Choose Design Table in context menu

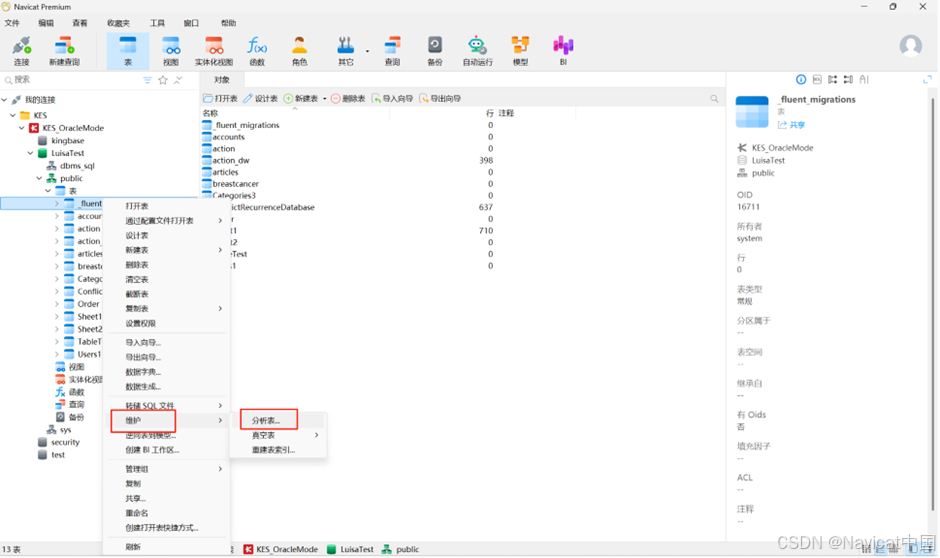[167, 236]
